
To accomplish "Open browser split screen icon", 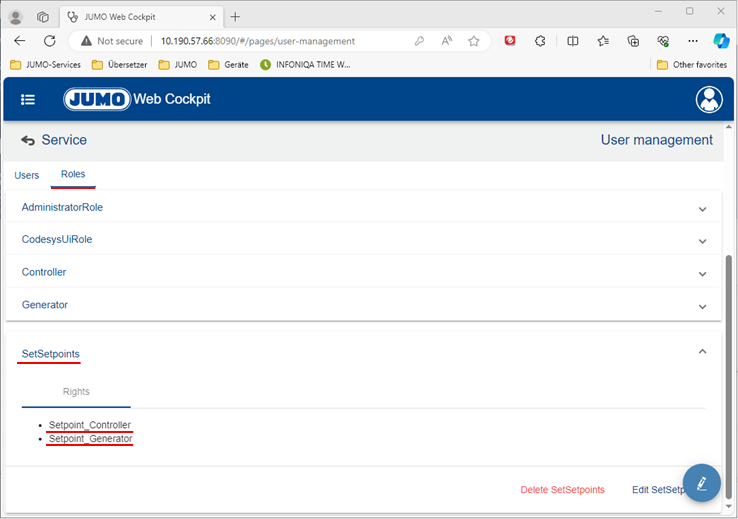I will [573, 41].
